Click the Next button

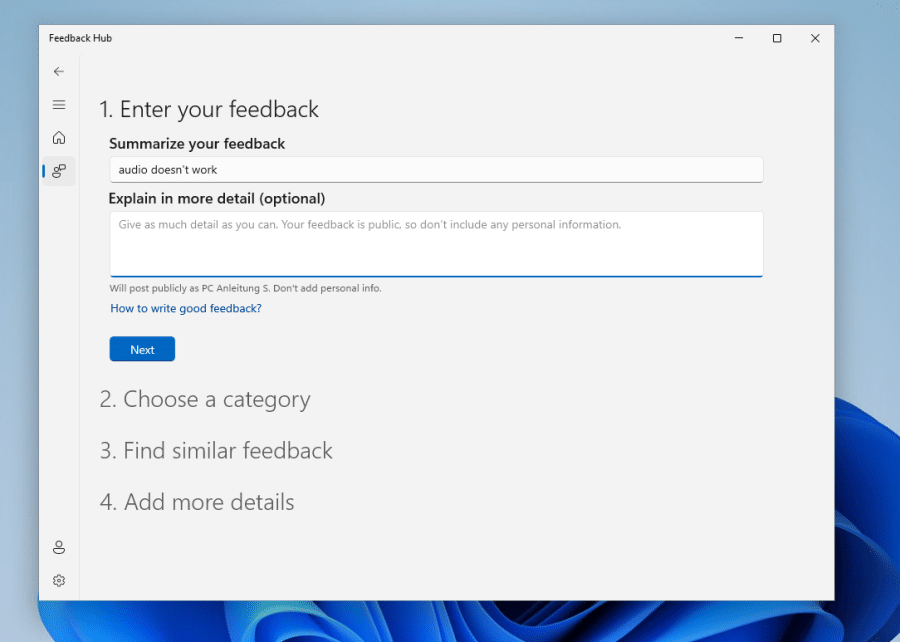pos(141,349)
